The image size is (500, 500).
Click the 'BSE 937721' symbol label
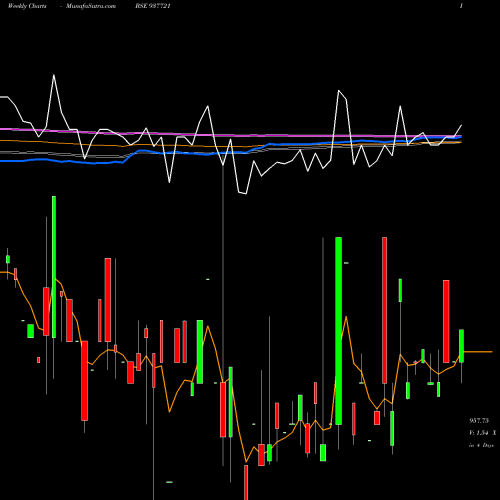click(x=153, y=6)
